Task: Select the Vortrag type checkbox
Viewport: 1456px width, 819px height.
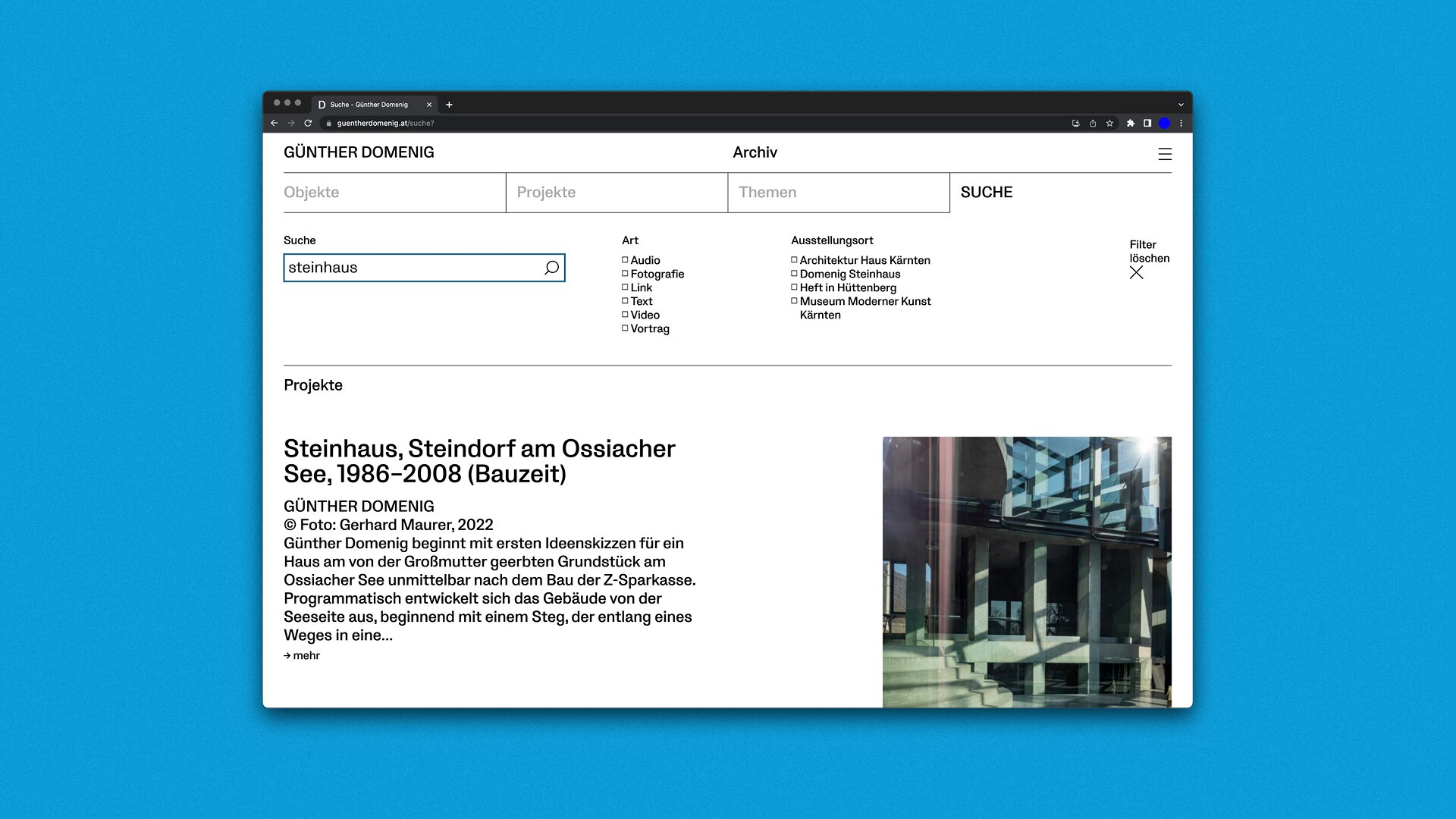Action: click(625, 328)
